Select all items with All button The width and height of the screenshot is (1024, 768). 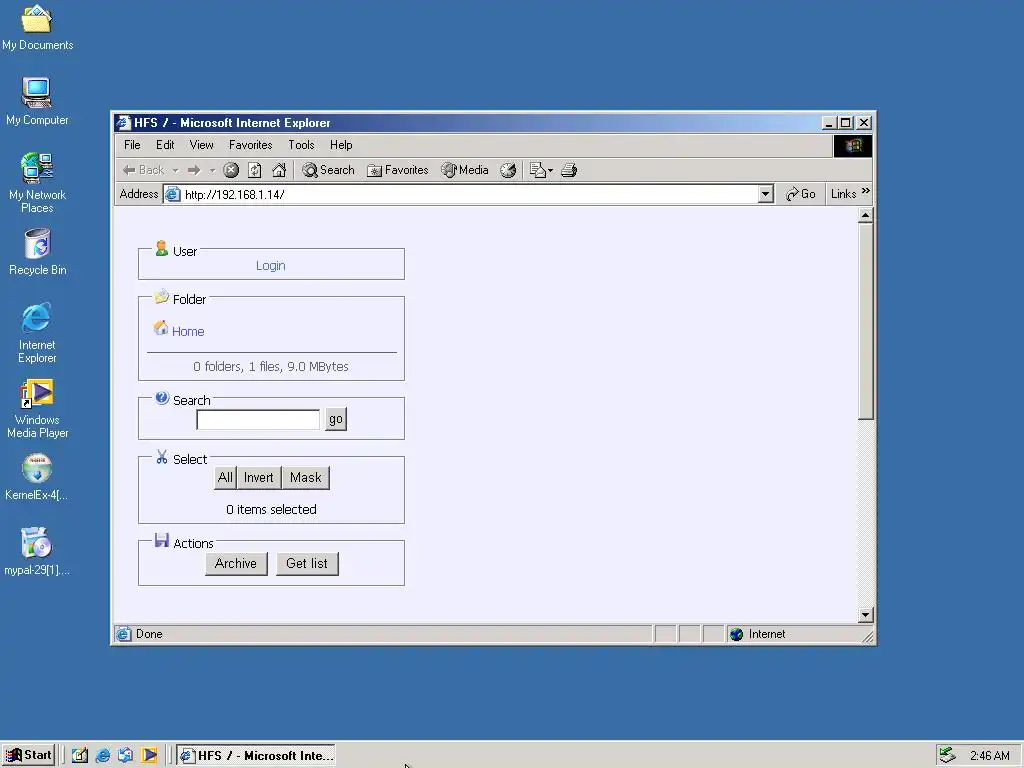tap(225, 477)
